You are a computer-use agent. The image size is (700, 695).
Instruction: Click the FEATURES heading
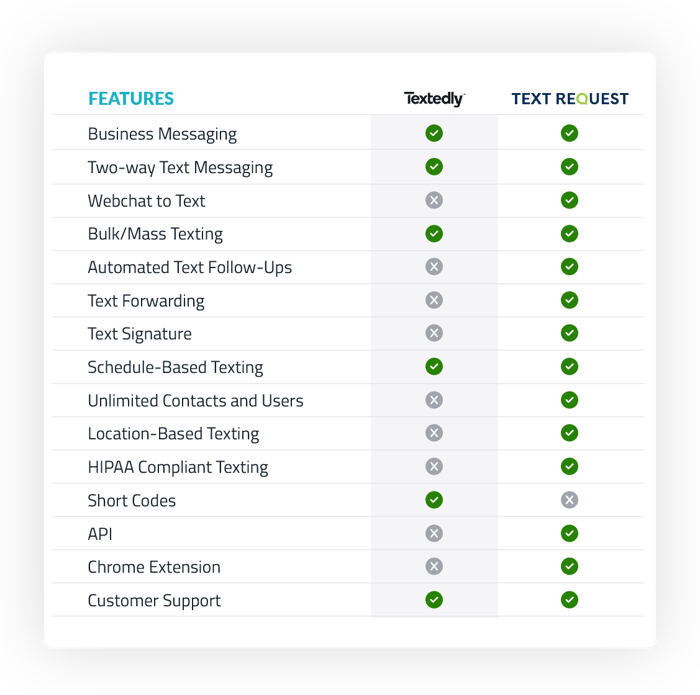click(131, 99)
